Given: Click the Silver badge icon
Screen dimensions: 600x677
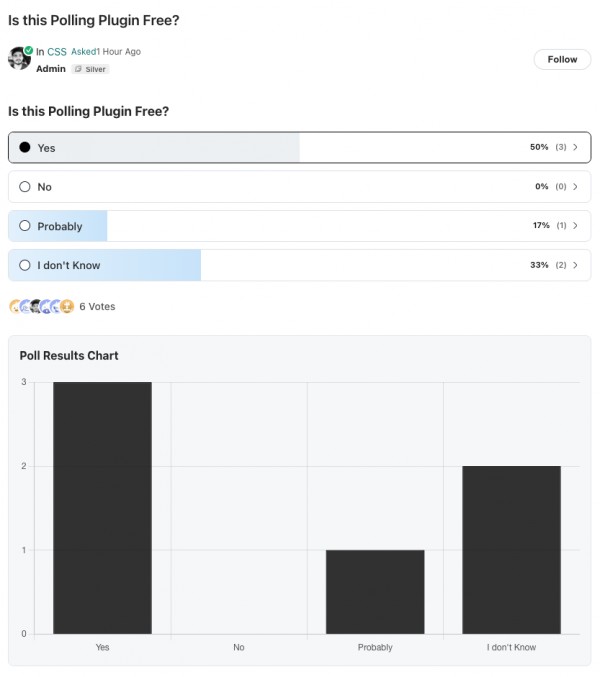Looking at the screenshot, I should 78,69.
